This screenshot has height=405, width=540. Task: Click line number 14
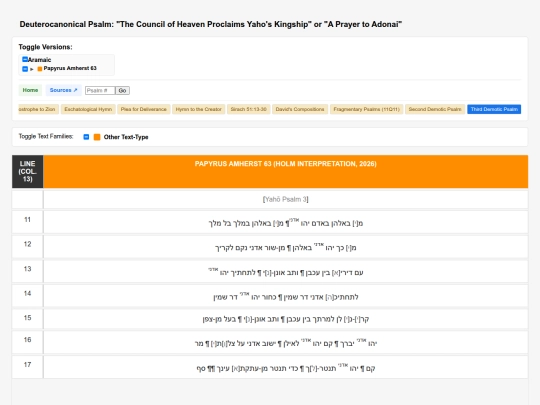(x=28, y=293)
